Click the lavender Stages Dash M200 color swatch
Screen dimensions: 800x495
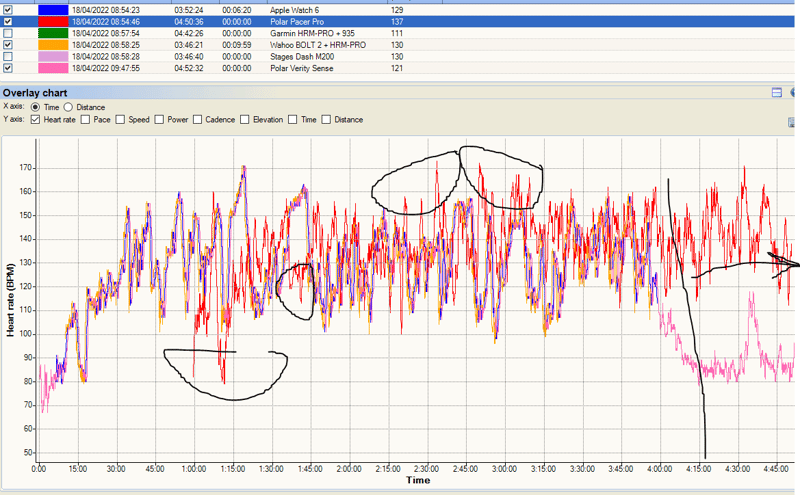[53, 57]
